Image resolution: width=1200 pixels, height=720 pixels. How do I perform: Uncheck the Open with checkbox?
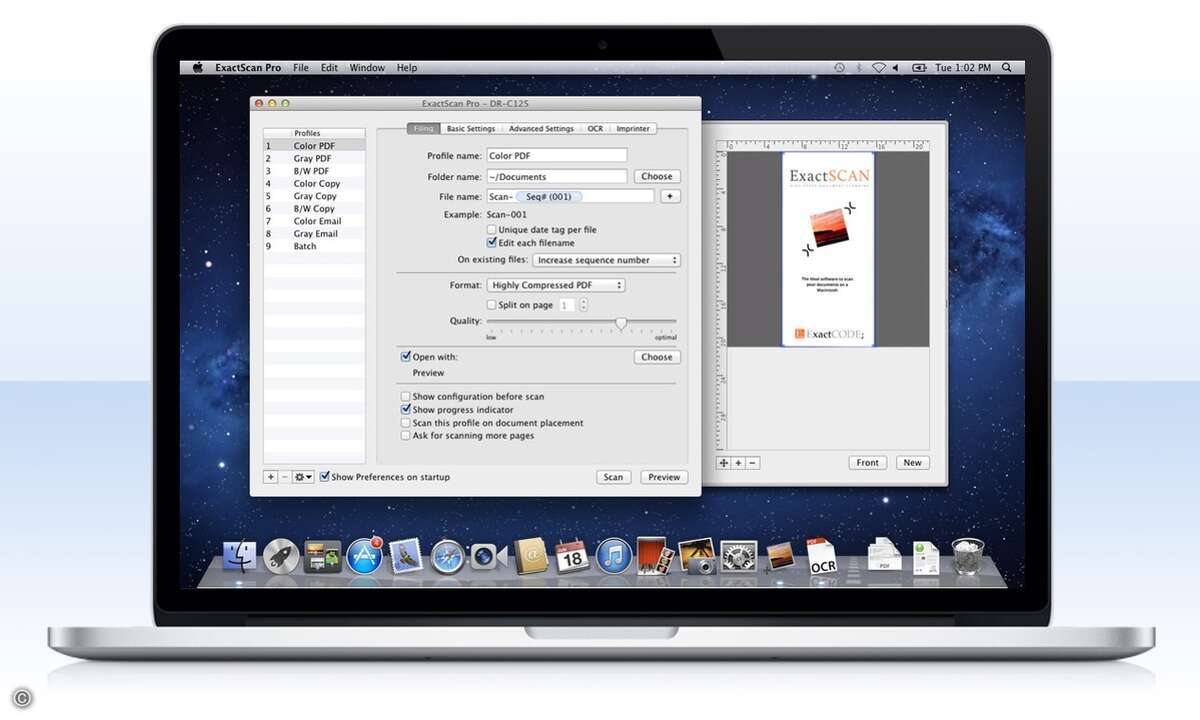click(405, 357)
